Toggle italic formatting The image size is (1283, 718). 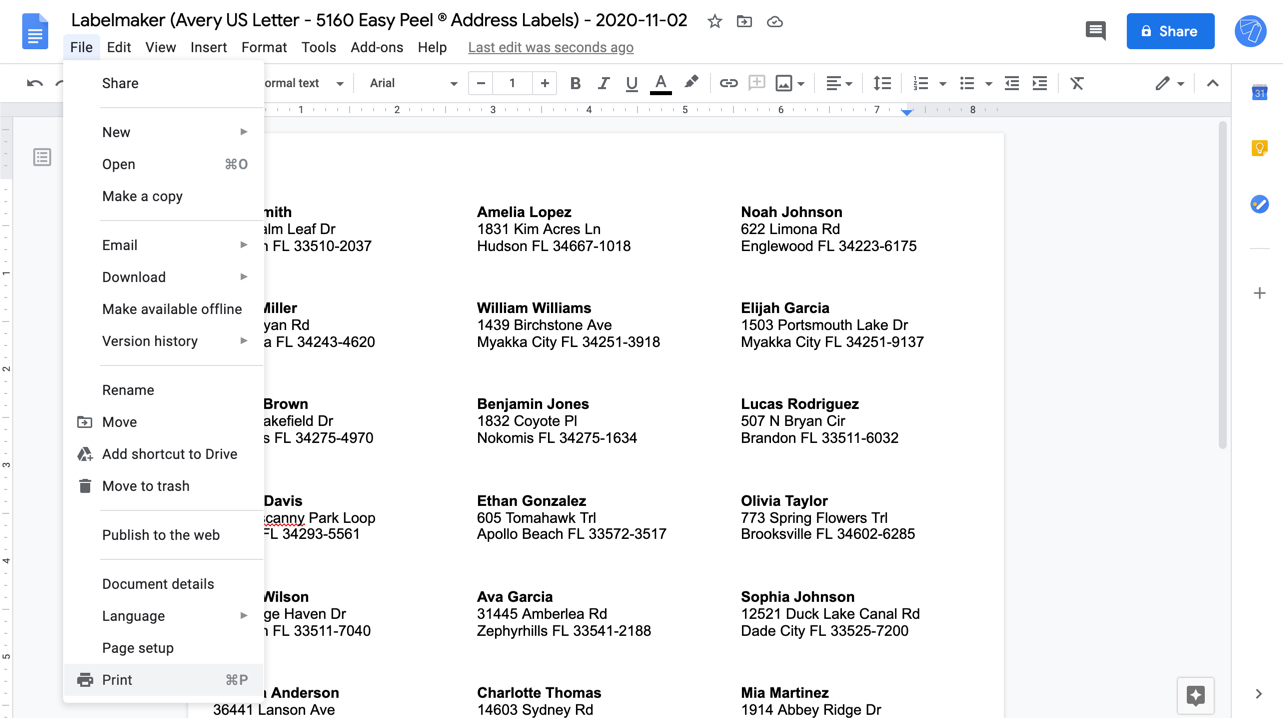tap(603, 83)
